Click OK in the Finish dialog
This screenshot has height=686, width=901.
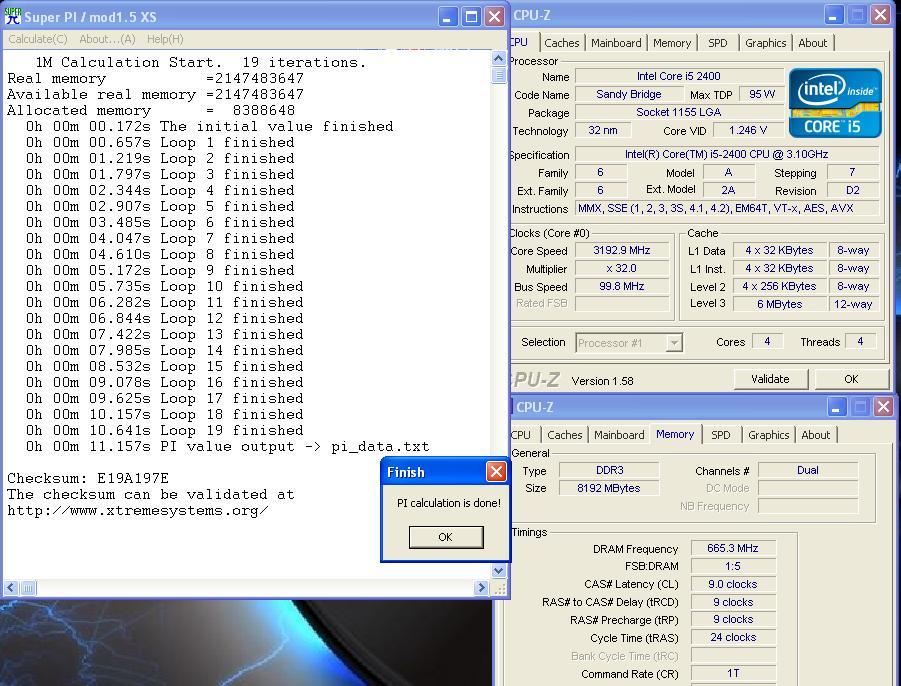click(x=446, y=537)
